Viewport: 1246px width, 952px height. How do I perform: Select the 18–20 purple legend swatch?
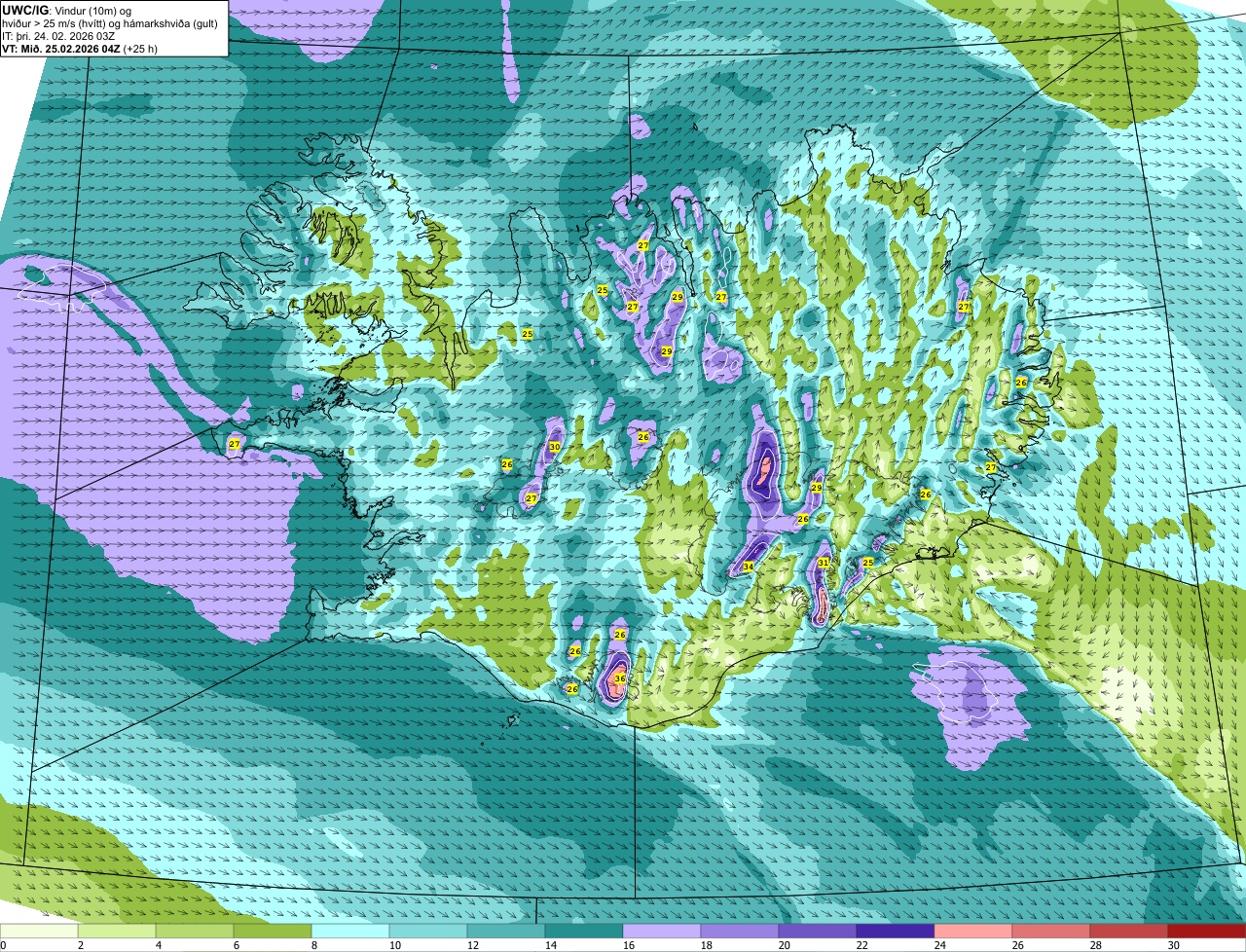pyautogui.click(x=740, y=931)
